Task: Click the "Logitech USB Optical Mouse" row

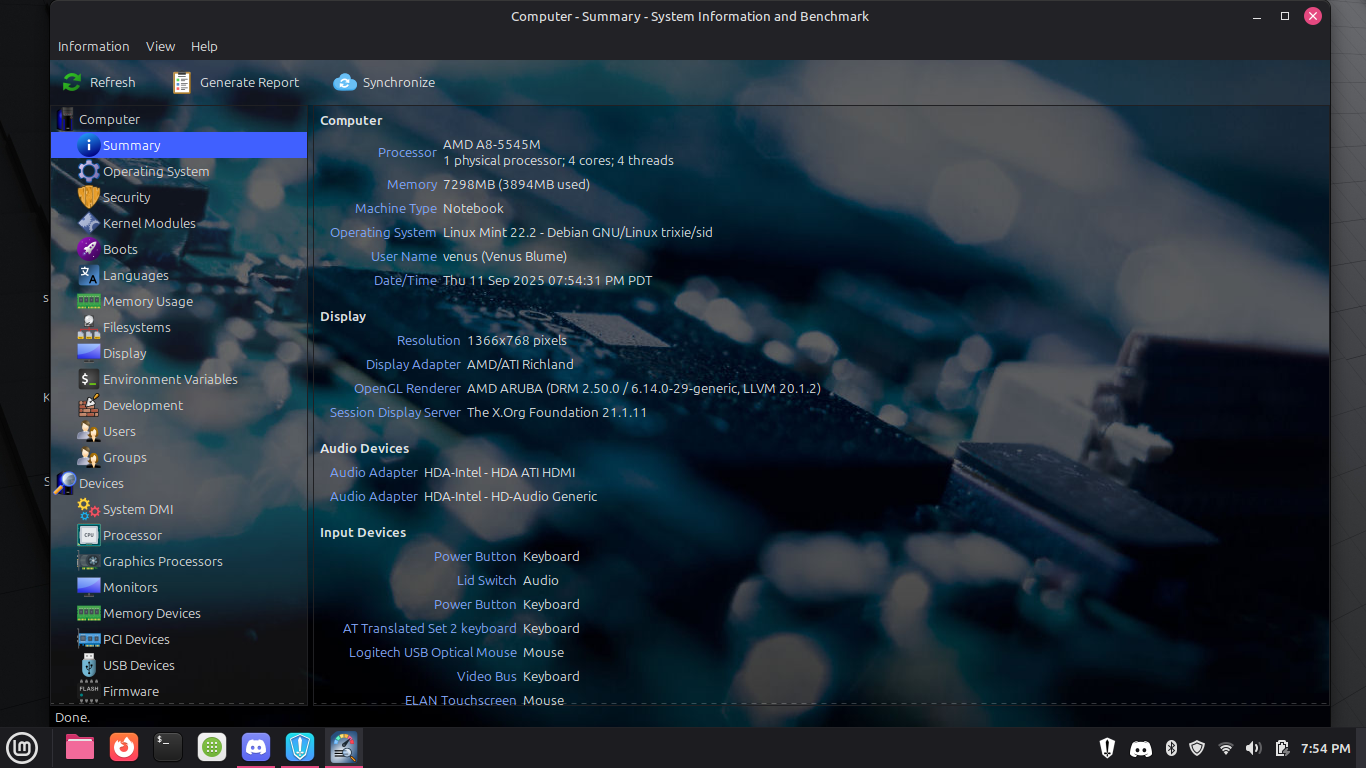Action: click(x=457, y=652)
